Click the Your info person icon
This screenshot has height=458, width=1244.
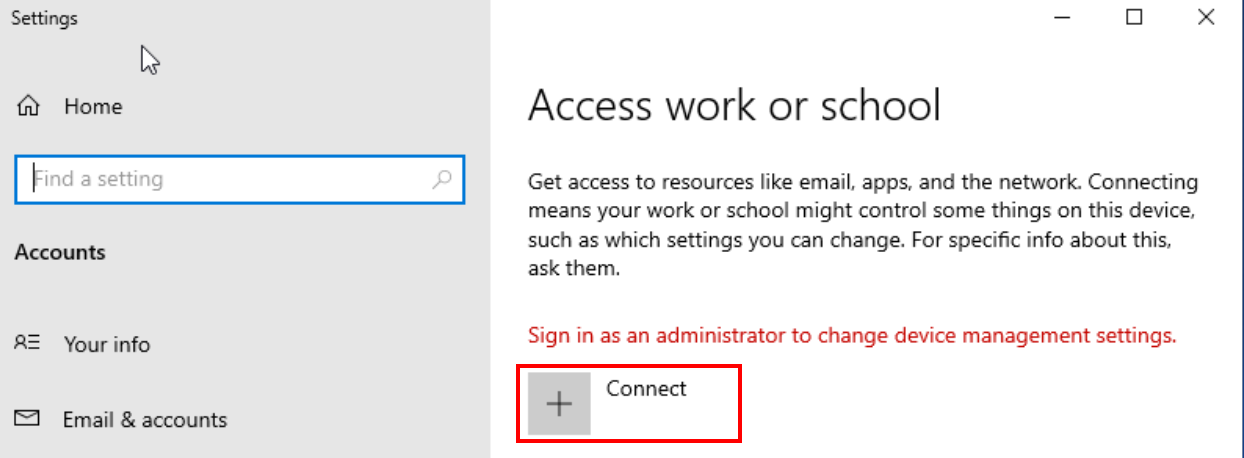(x=27, y=343)
